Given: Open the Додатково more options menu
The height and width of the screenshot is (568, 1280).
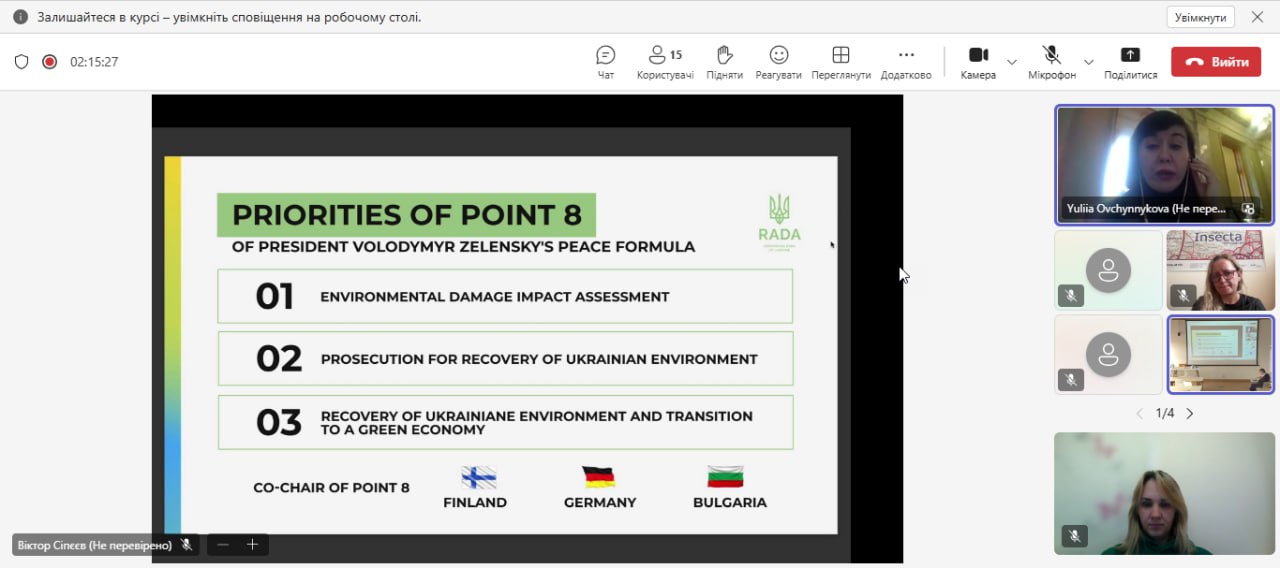Looking at the screenshot, I should point(906,62).
